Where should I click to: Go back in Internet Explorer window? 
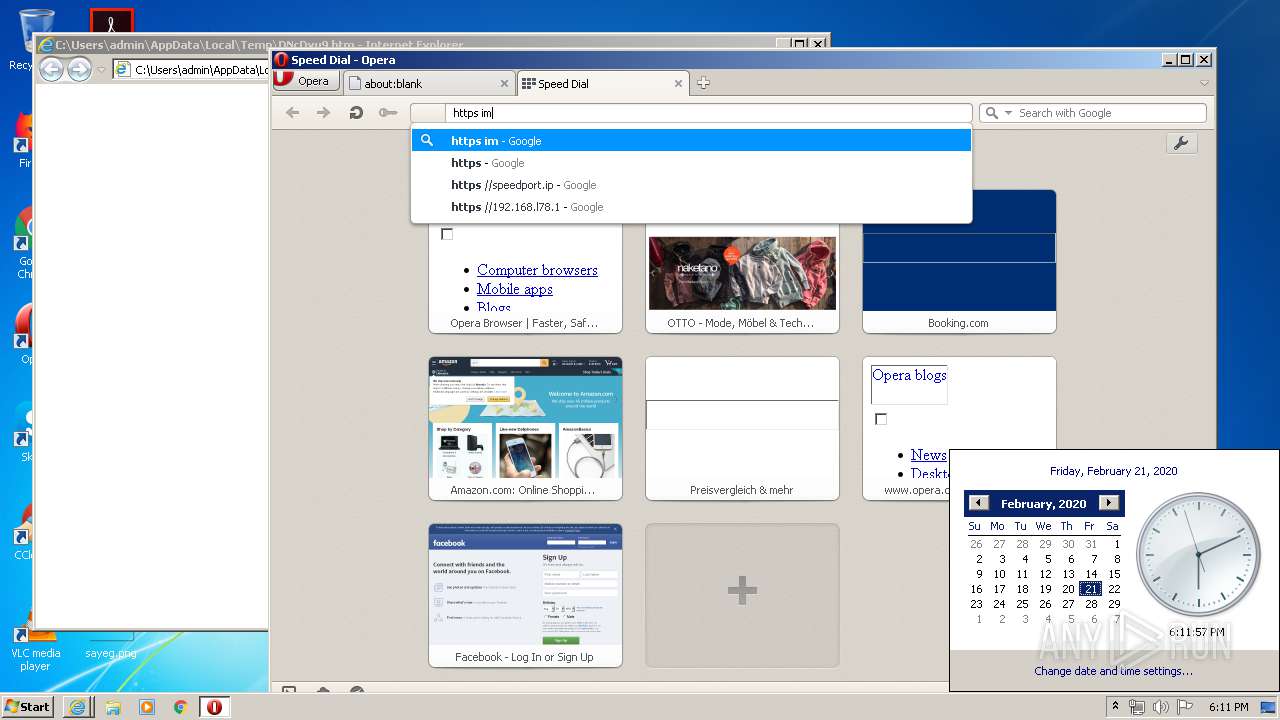click(x=51, y=69)
